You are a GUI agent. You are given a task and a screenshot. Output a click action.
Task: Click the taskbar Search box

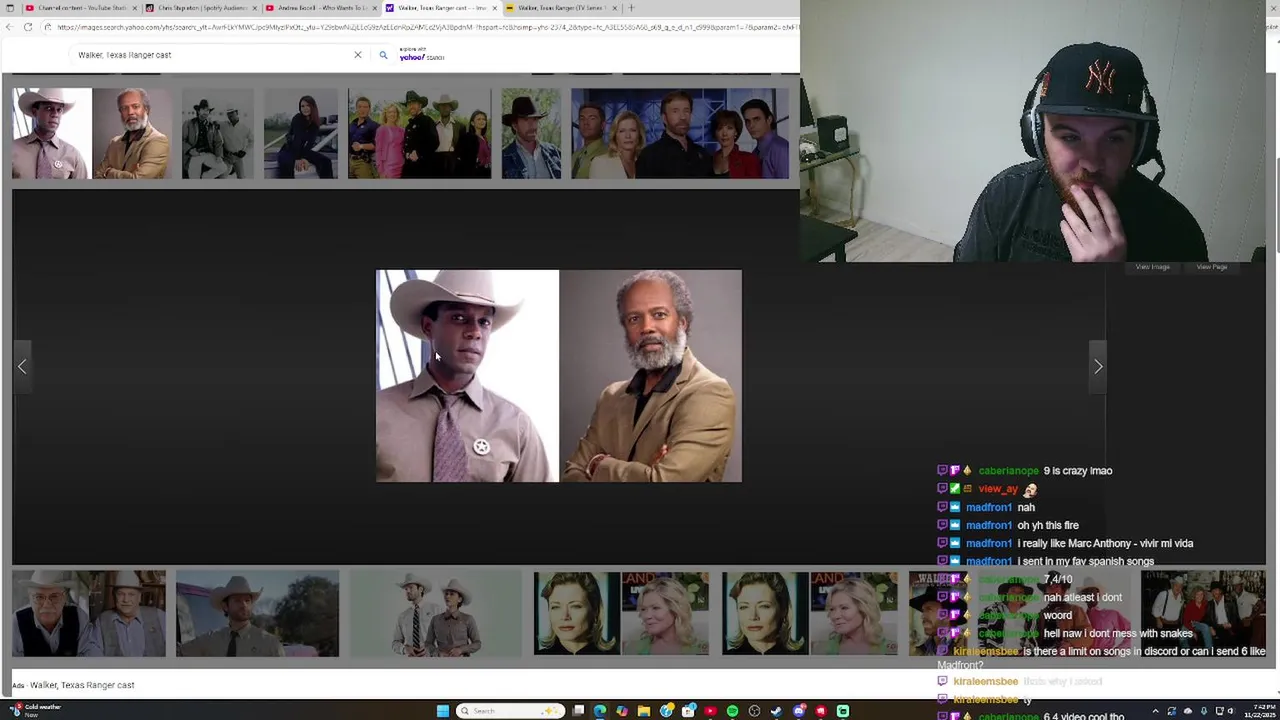[x=510, y=711]
